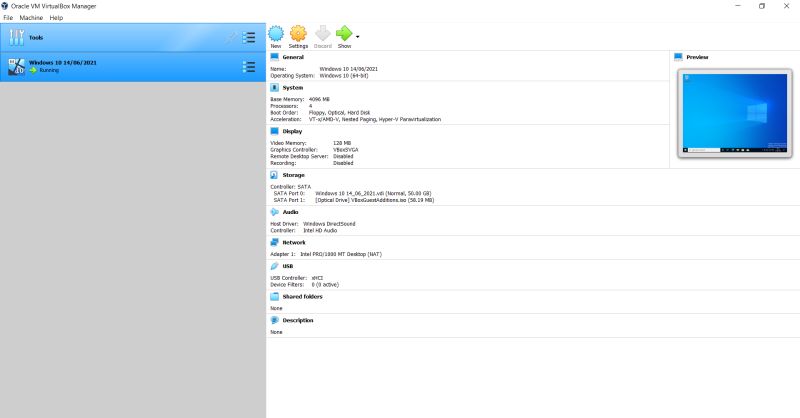Open the Description section header
The height and width of the screenshot is (418, 800).
tap(298, 320)
